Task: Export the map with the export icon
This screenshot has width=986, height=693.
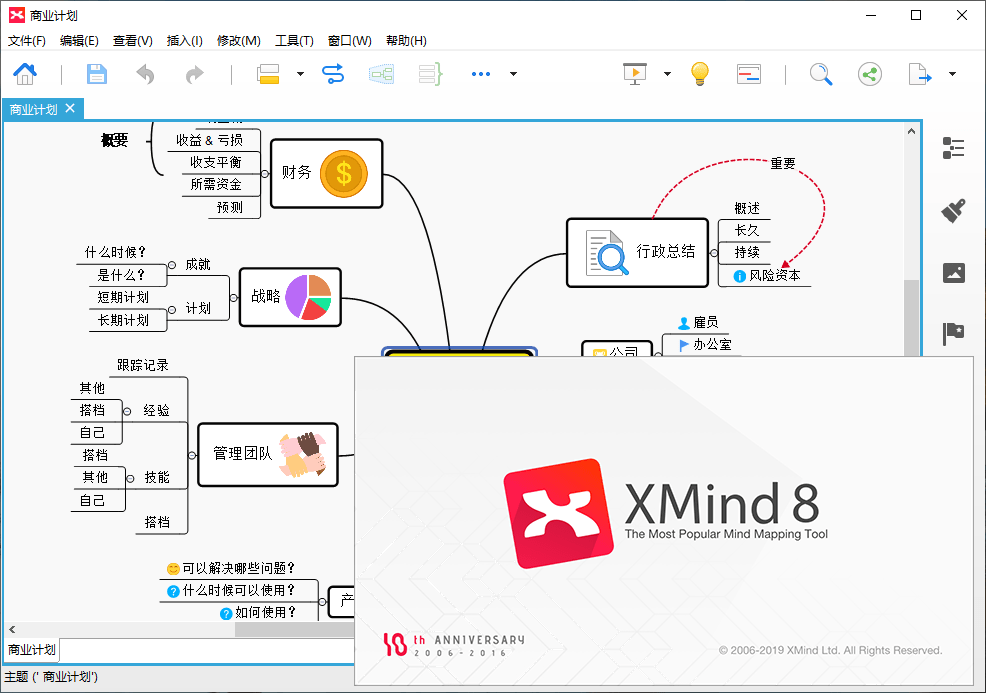Action: 920,74
